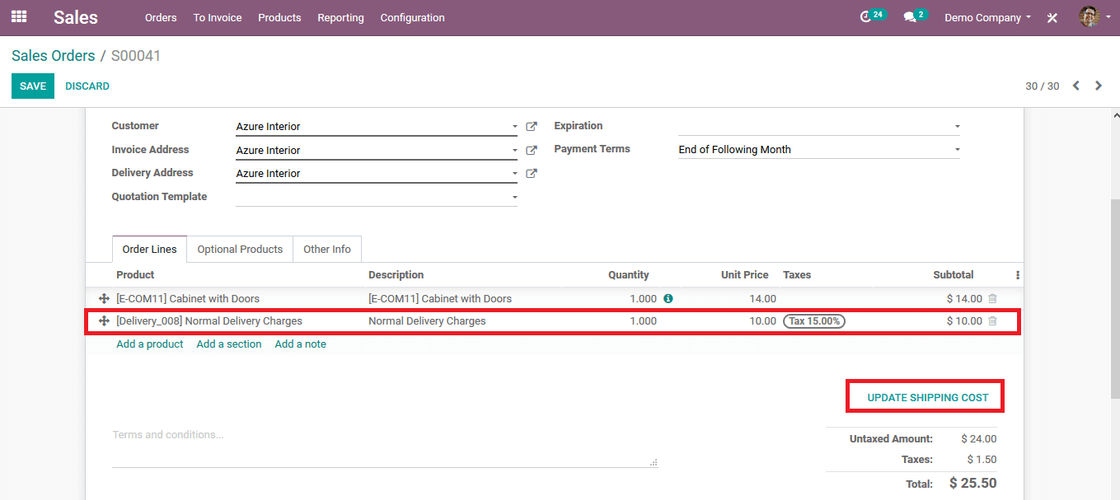Open external link for Customer field
Screen dimensions: 1120x500
click(x=531, y=126)
